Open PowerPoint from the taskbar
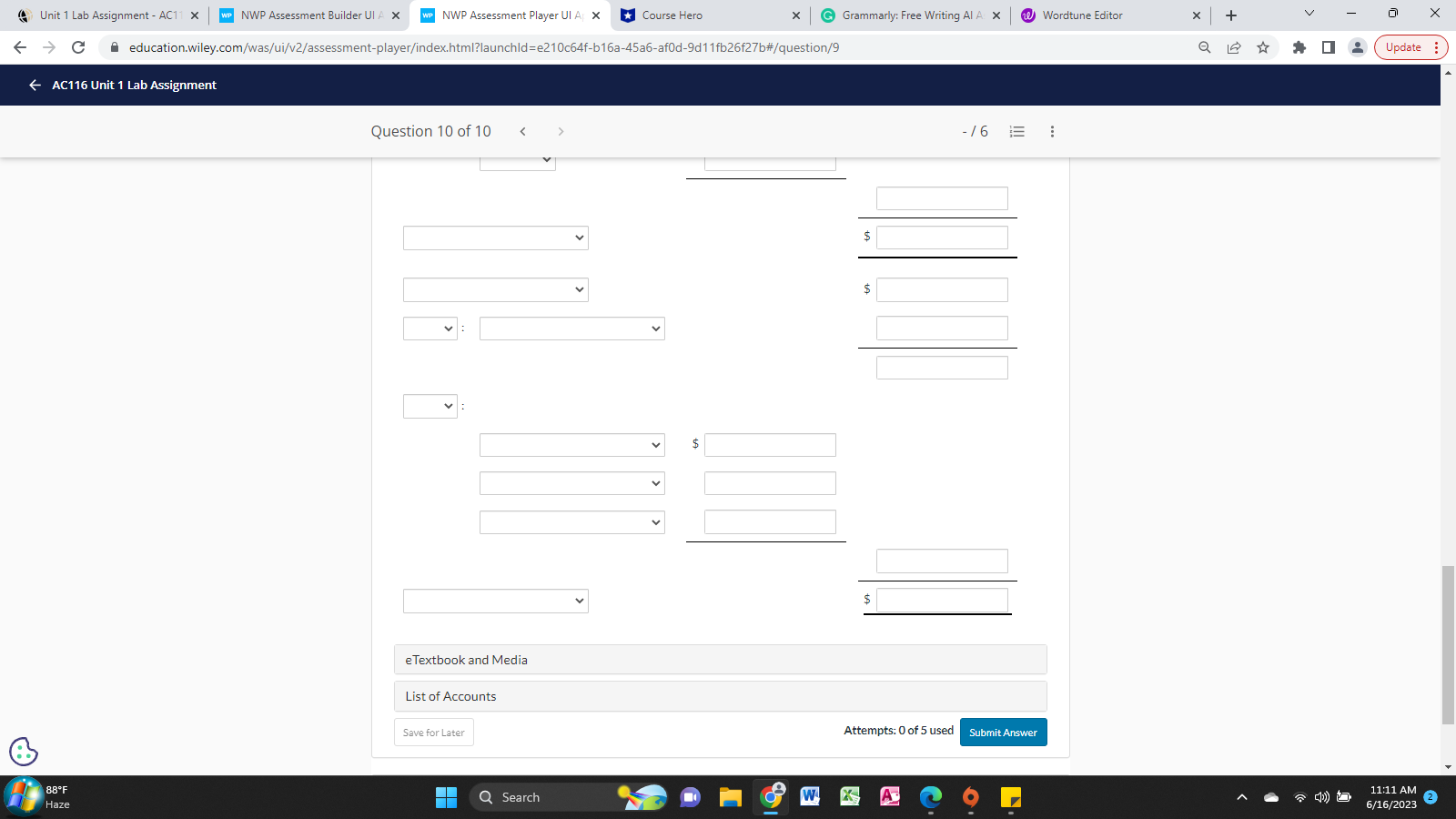This screenshot has width=1456, height=819. click(889, 796)
